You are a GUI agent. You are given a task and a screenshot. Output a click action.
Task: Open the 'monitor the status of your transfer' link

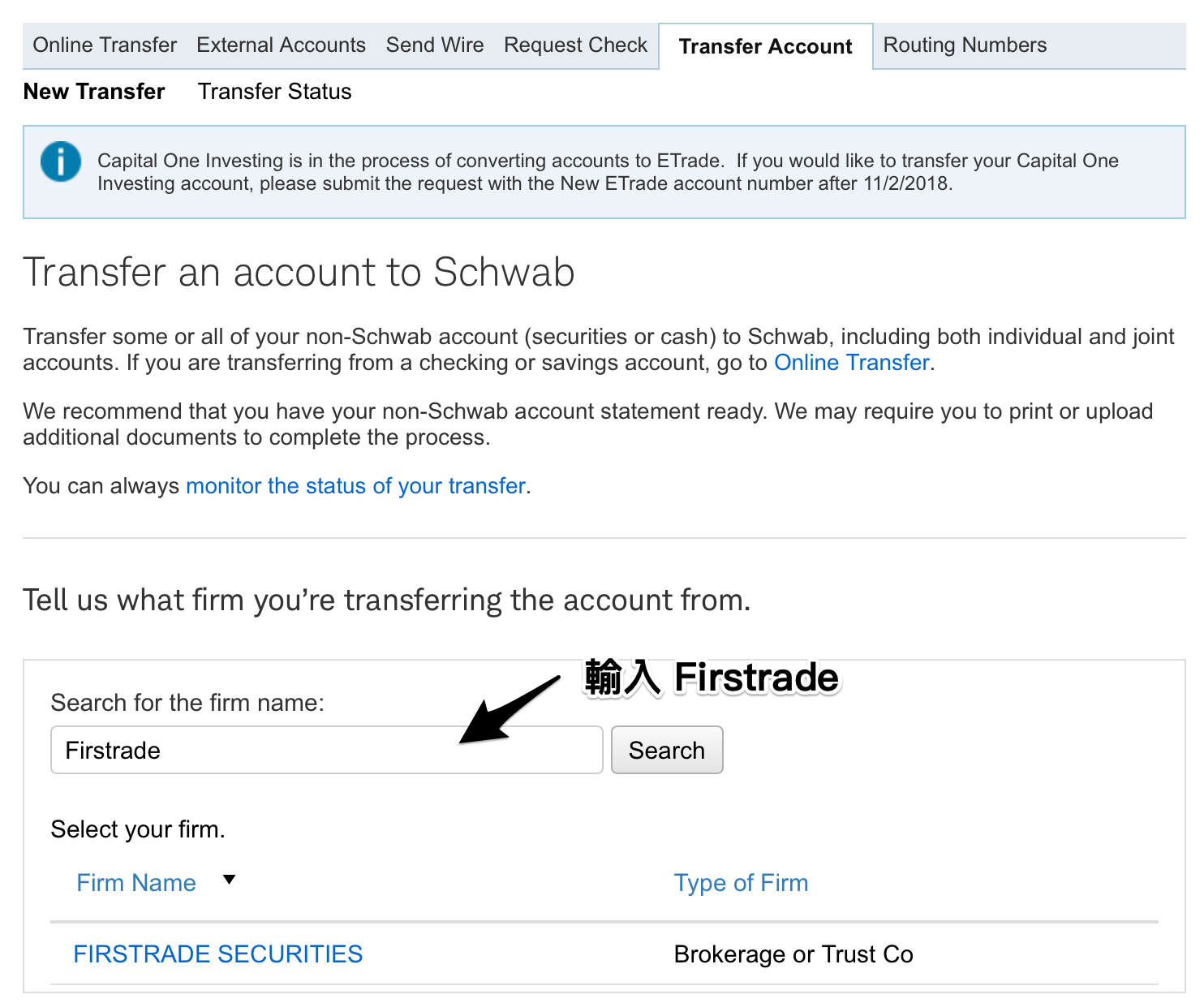click(355, 486)
